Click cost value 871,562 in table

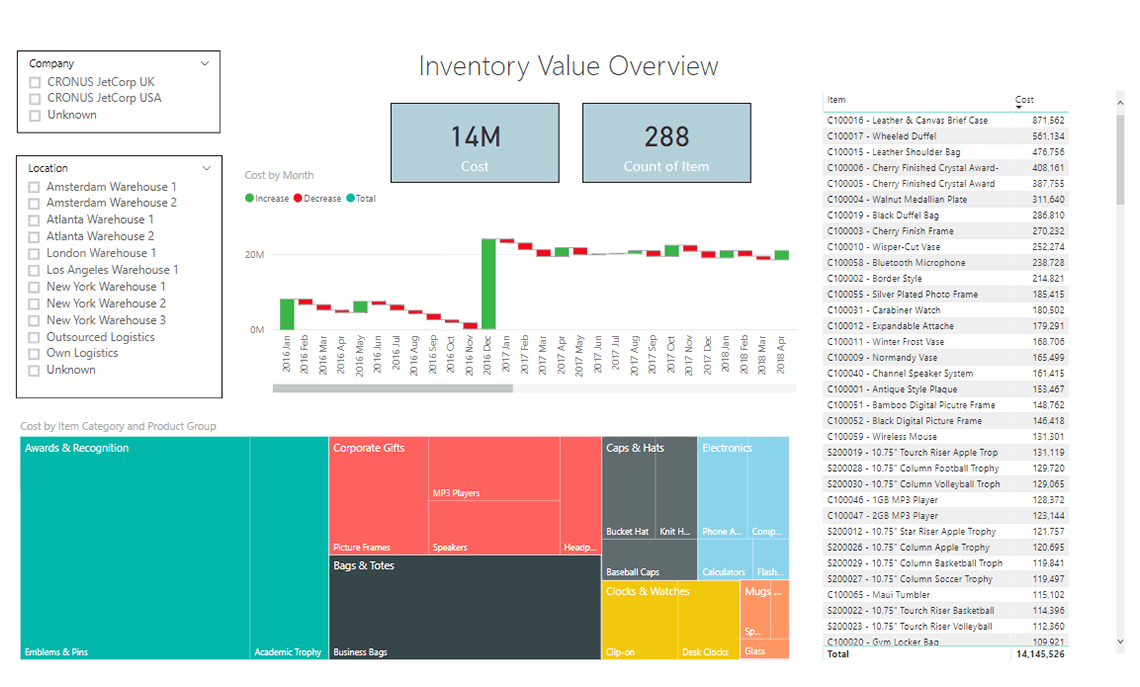pyautogui.click(x=1048, y=121)
